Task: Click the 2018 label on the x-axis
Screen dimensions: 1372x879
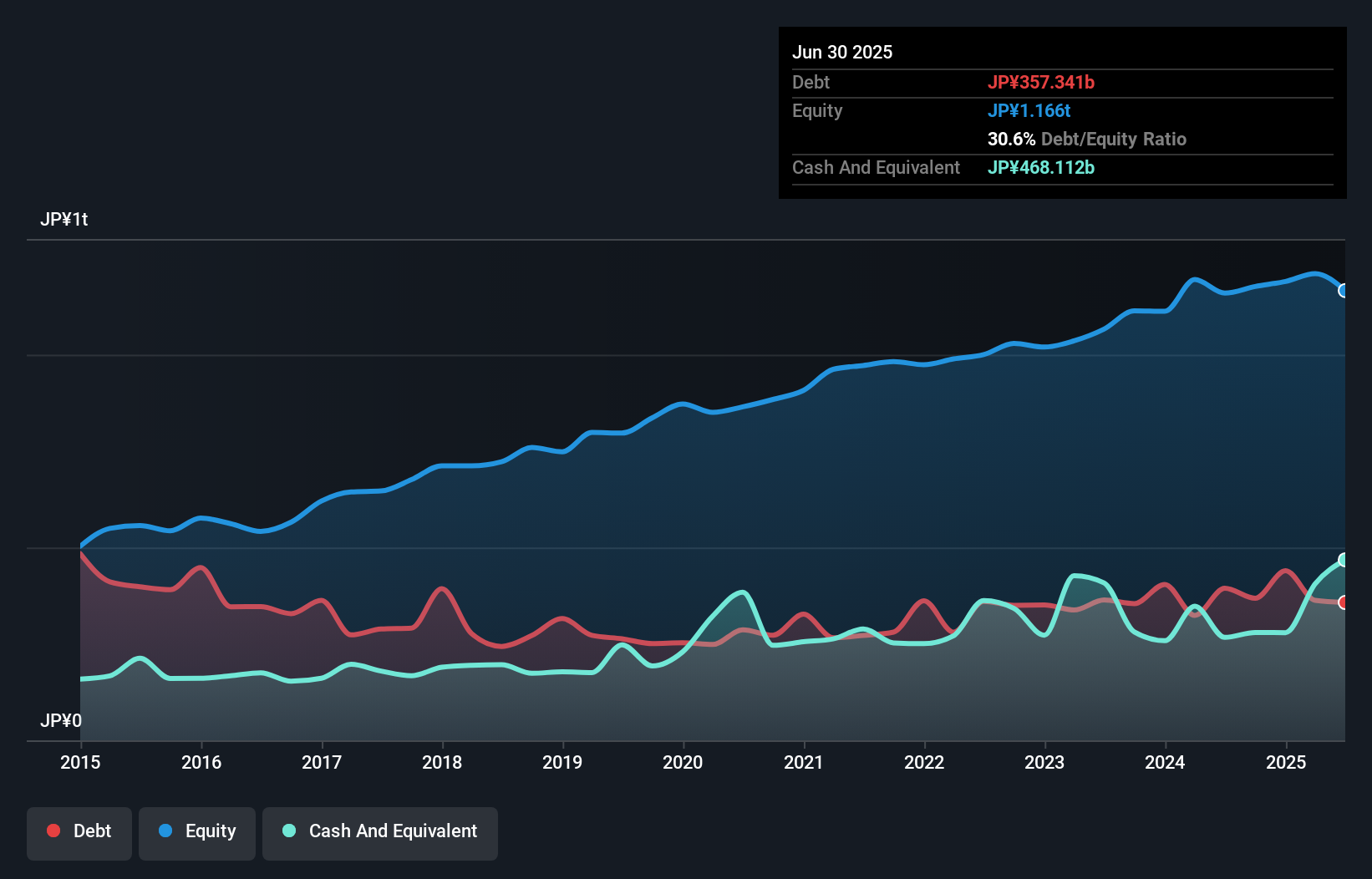Action: coord(442,762)
